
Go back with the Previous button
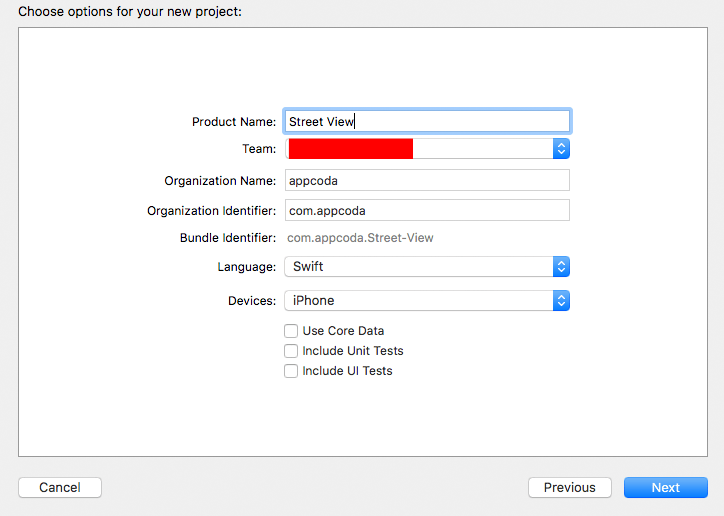[570, 488]
